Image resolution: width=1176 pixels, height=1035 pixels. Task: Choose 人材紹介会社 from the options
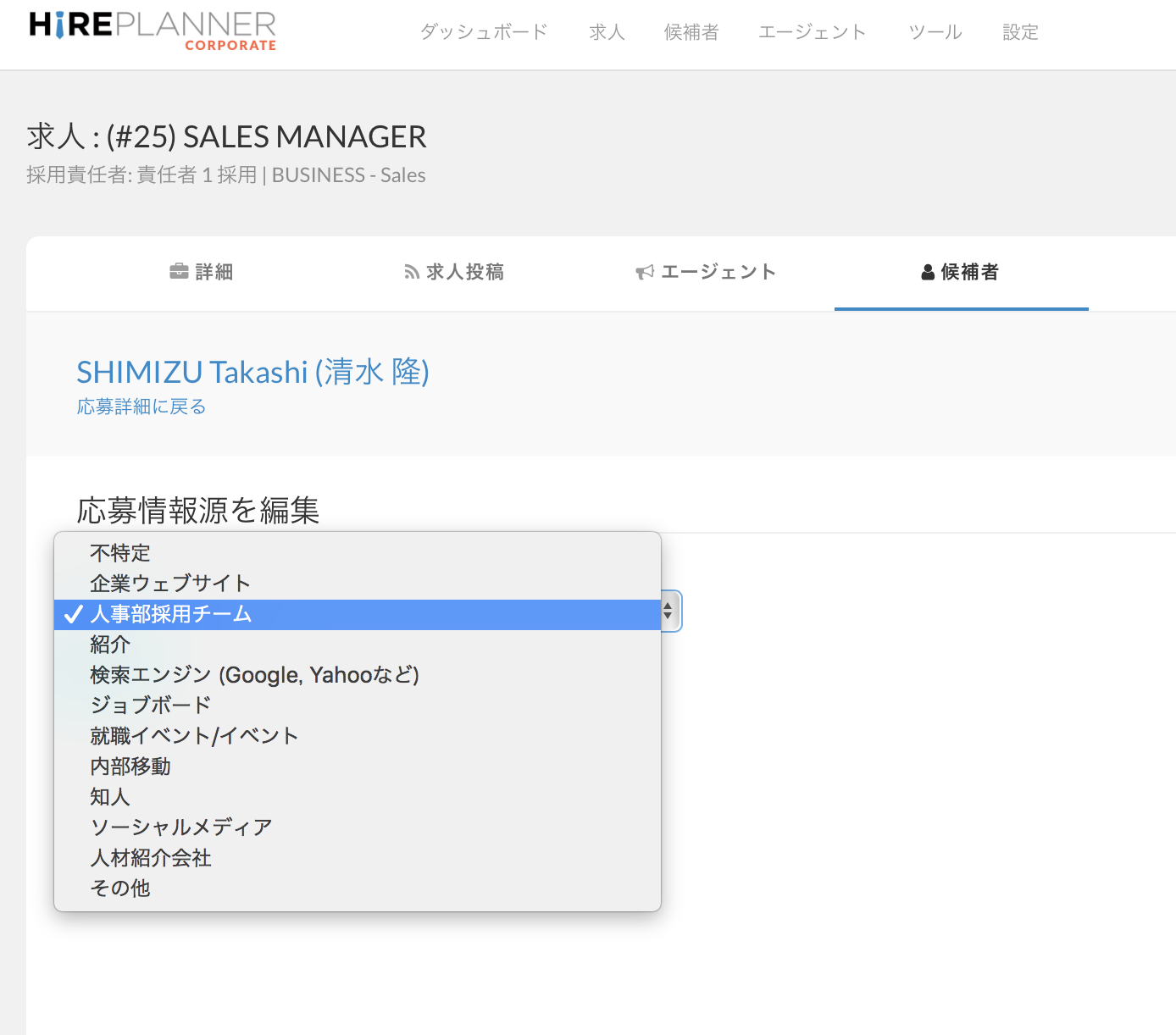point(151,858)
